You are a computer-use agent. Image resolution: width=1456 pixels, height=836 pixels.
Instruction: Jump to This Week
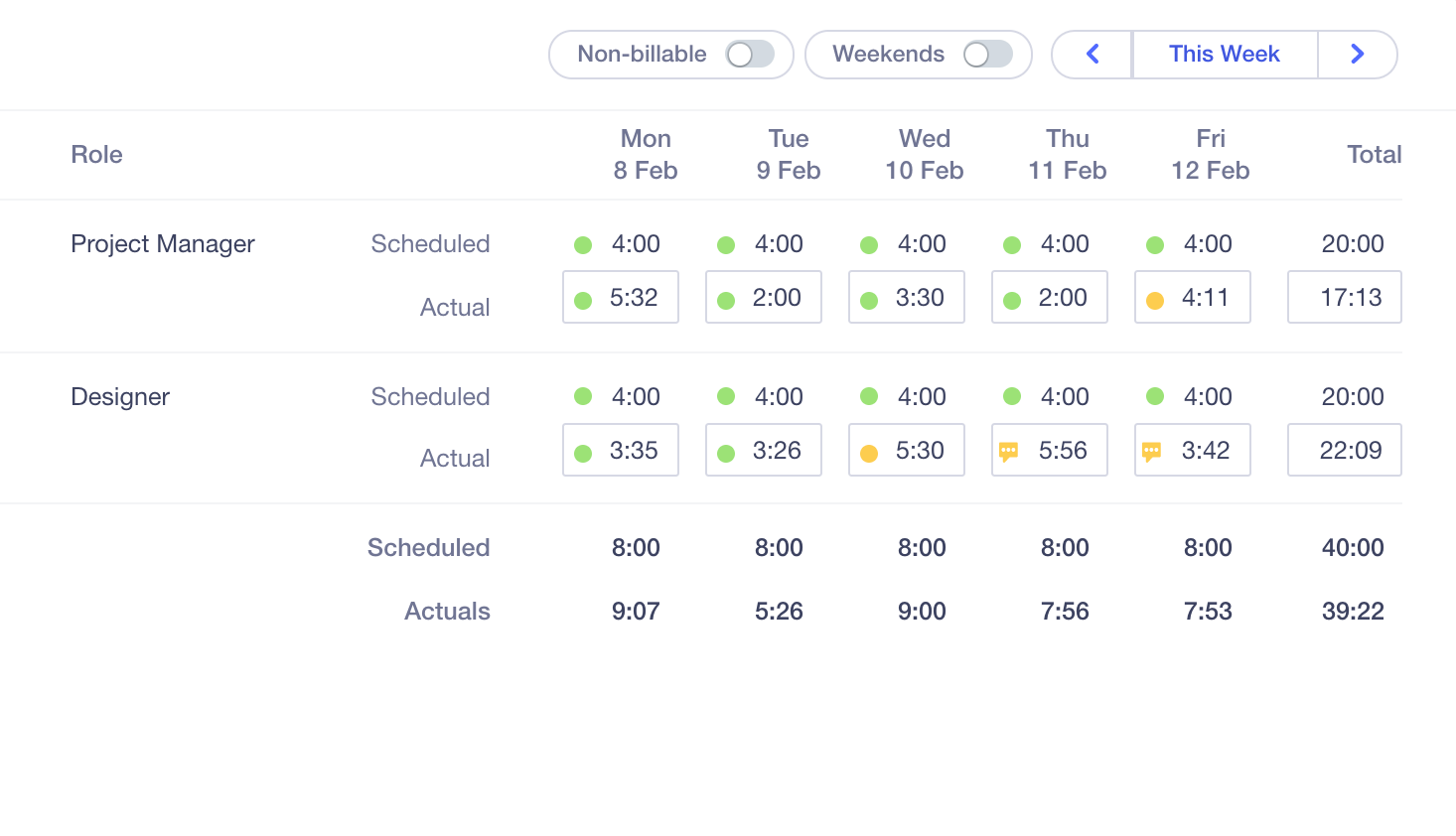[1224, 55]
